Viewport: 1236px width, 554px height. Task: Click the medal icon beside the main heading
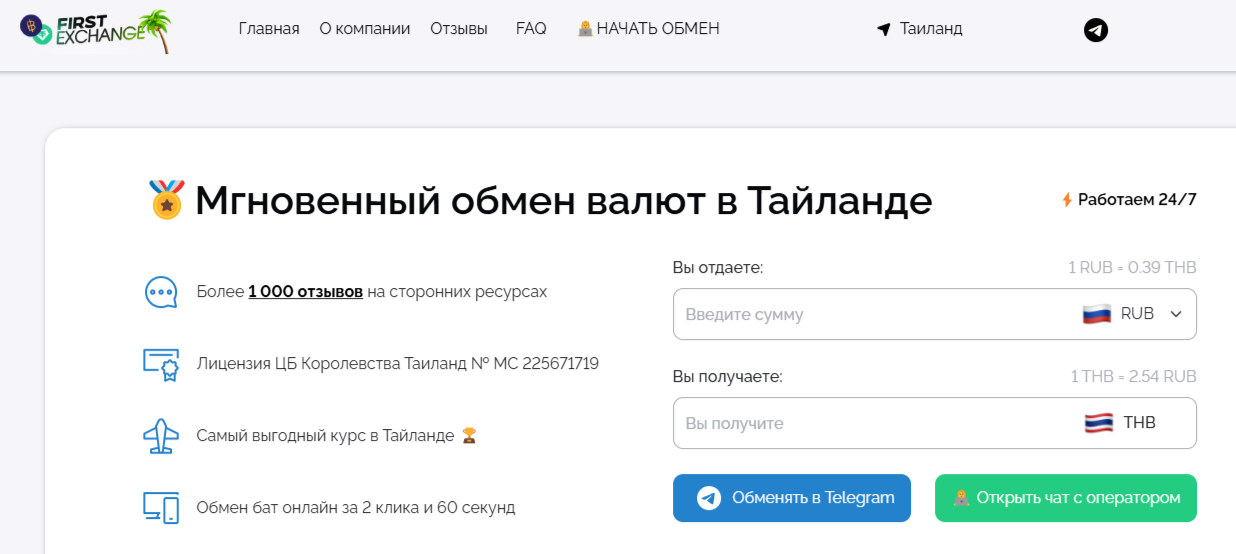[x=167, y=200]
